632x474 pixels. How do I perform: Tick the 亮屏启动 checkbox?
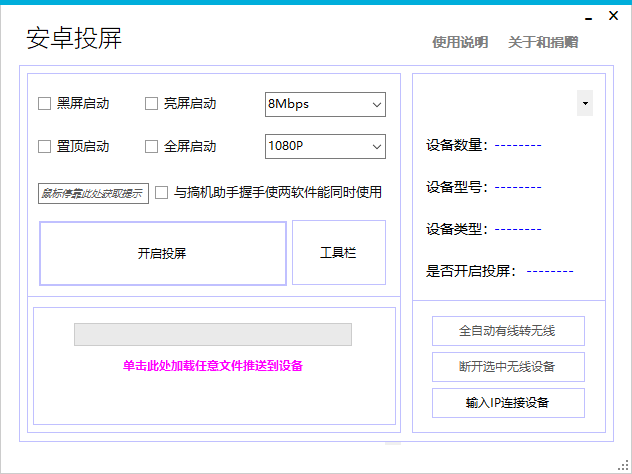pyautogui.click(x=151, y=104)
